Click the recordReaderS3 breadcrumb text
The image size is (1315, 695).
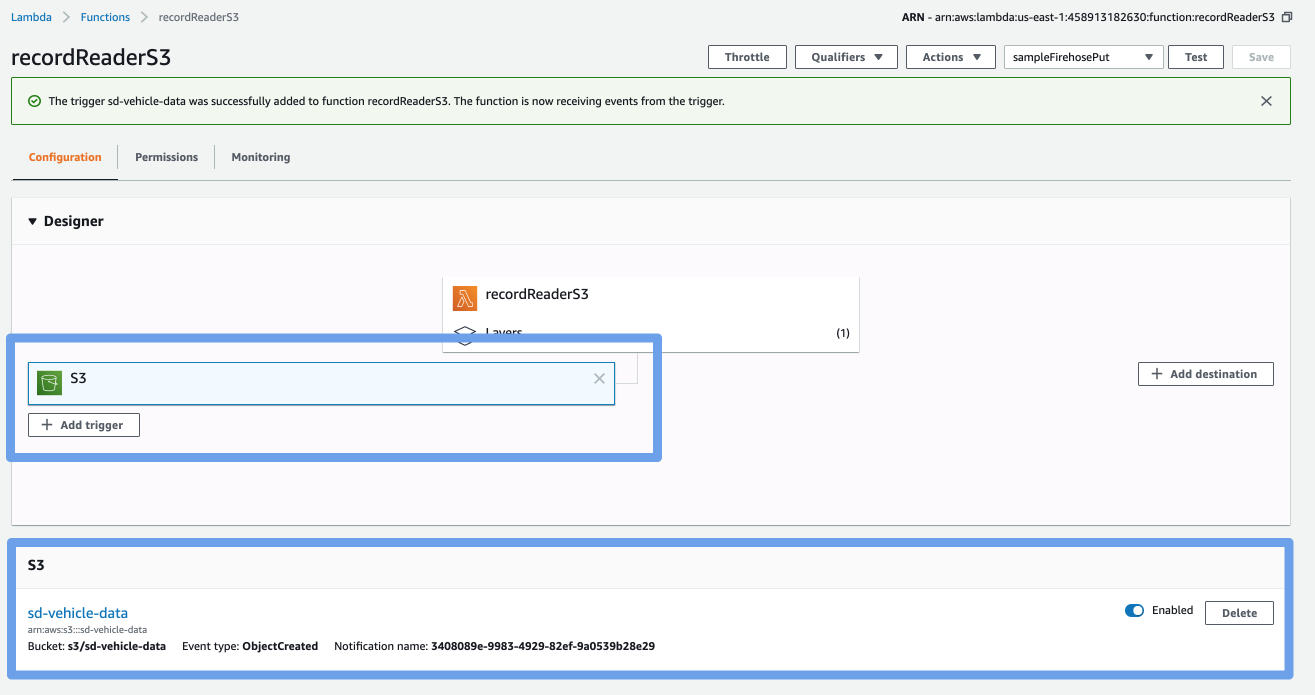pos(199,17)
